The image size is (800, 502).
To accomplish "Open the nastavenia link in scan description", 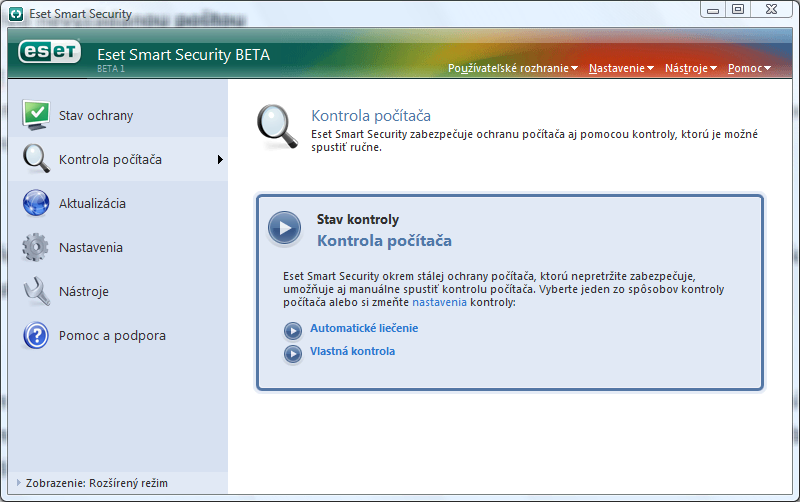I will [x=439, y=302].
